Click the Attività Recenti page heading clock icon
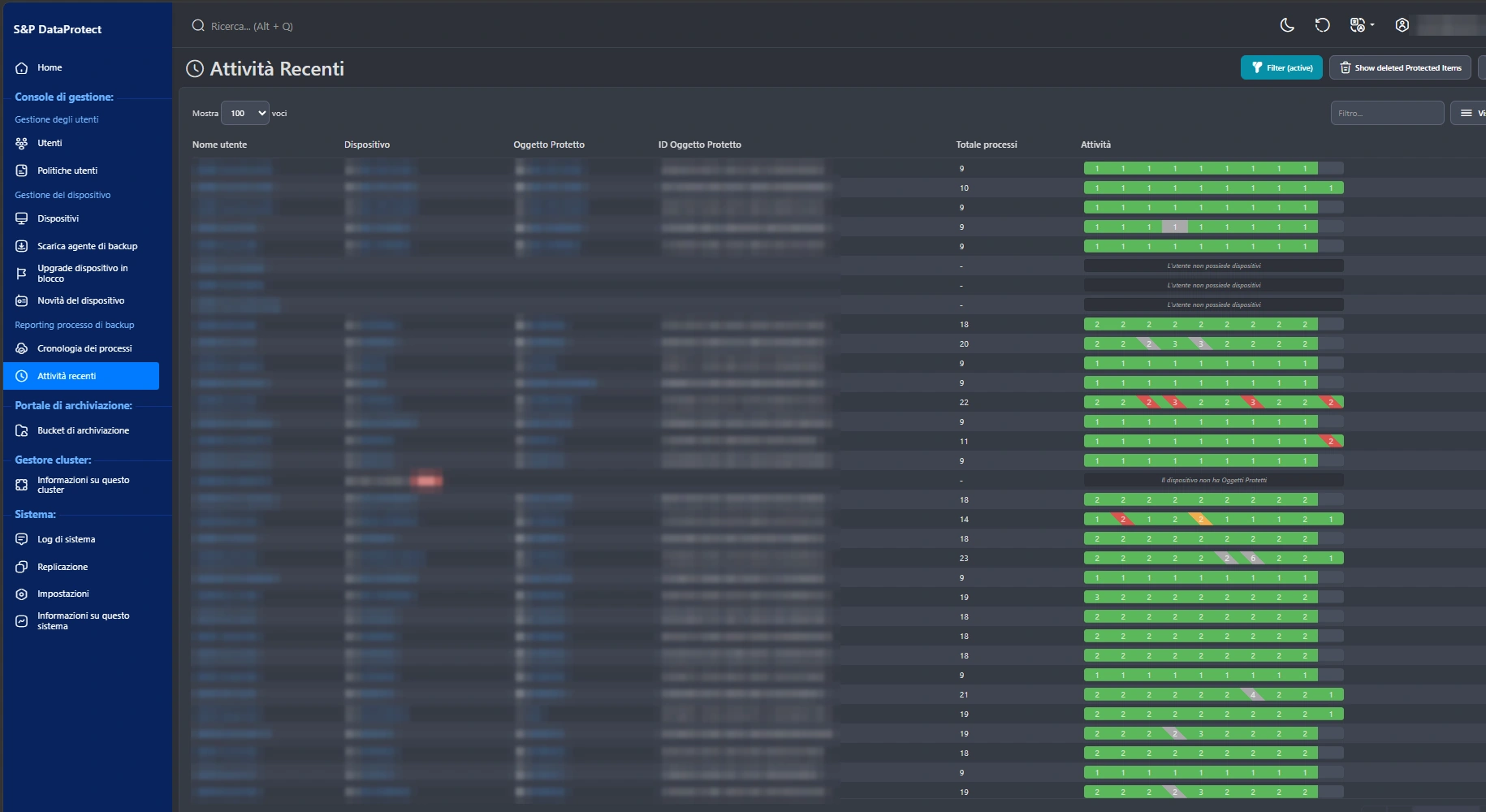1486x812 pixels. pos(195,69)
